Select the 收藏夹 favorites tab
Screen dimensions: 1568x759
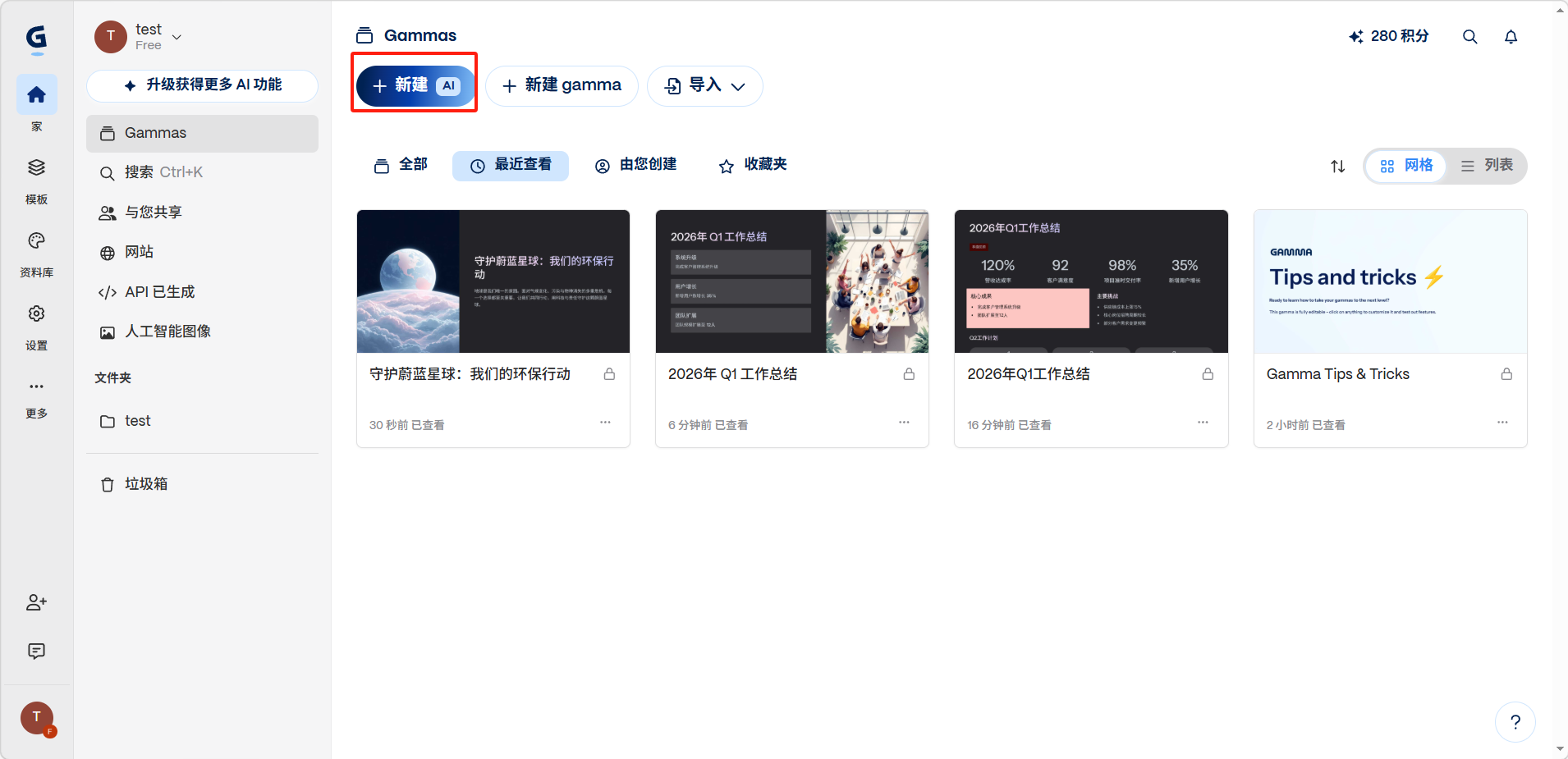click(753, 165)
